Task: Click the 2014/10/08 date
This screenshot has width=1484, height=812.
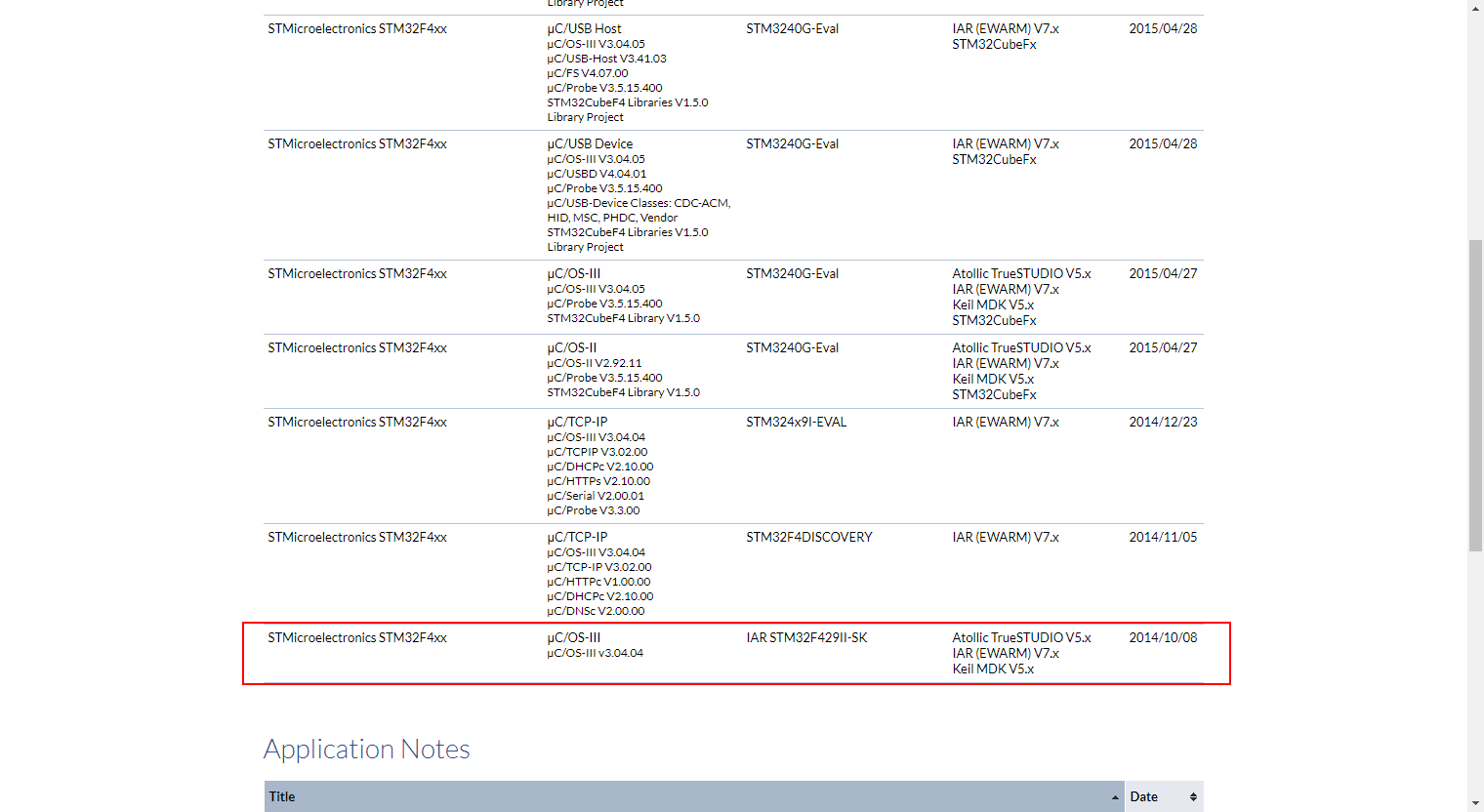Action: 1163,638
